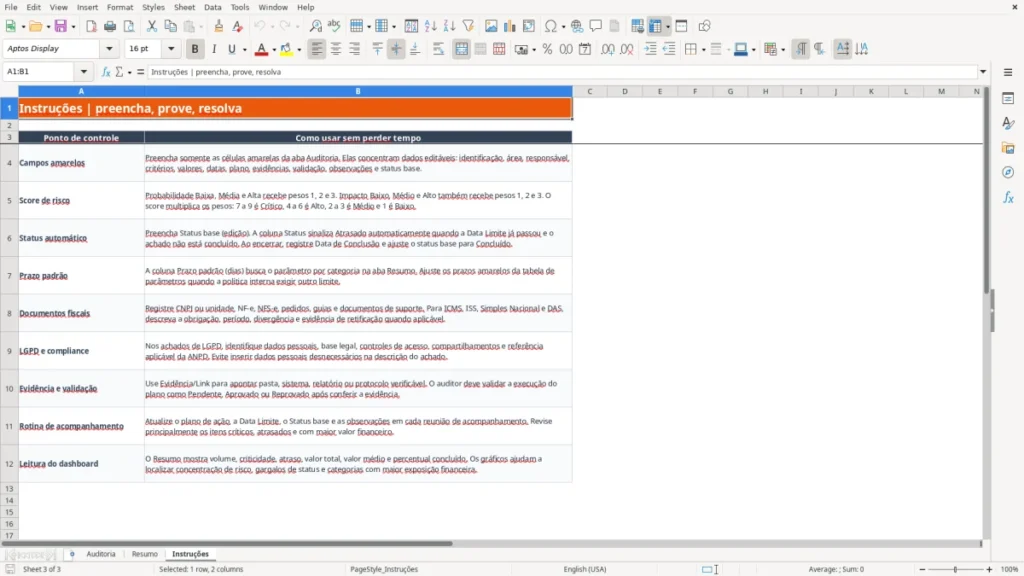Insert a special character
Screen dimensions: 1024x576
[551, 26]
